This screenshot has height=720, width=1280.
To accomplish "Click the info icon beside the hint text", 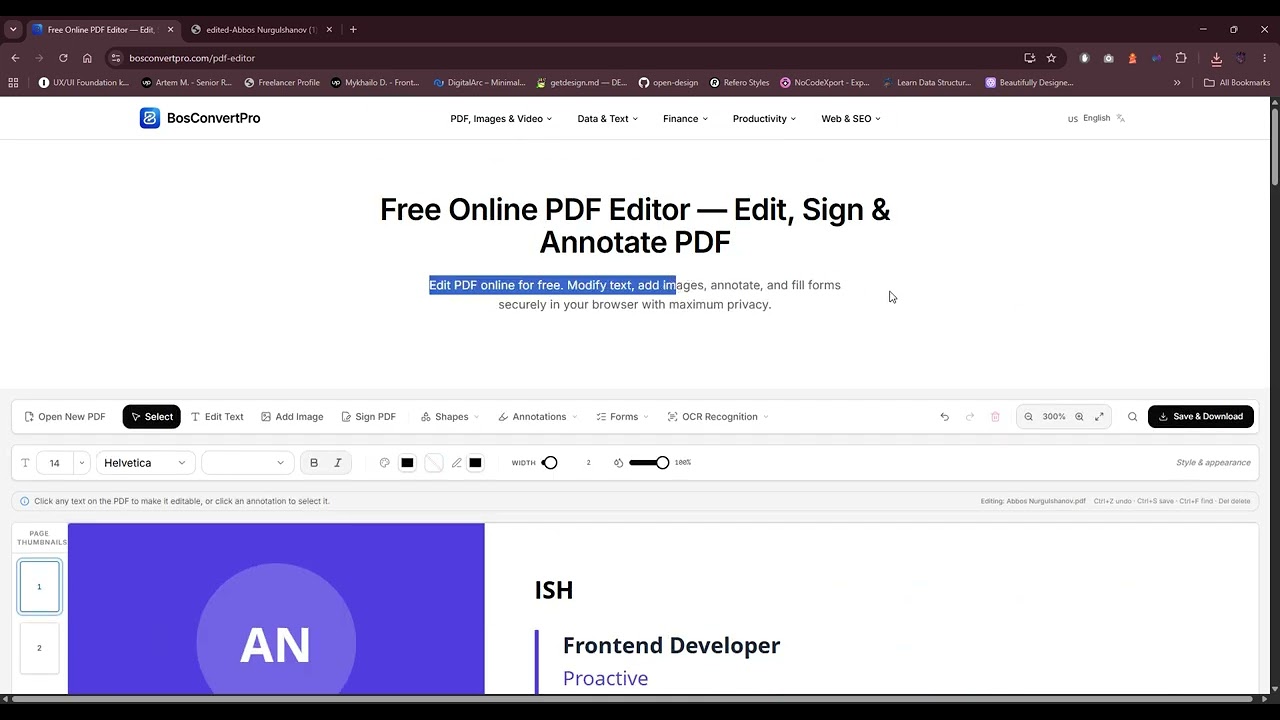I will coord(24,501).
